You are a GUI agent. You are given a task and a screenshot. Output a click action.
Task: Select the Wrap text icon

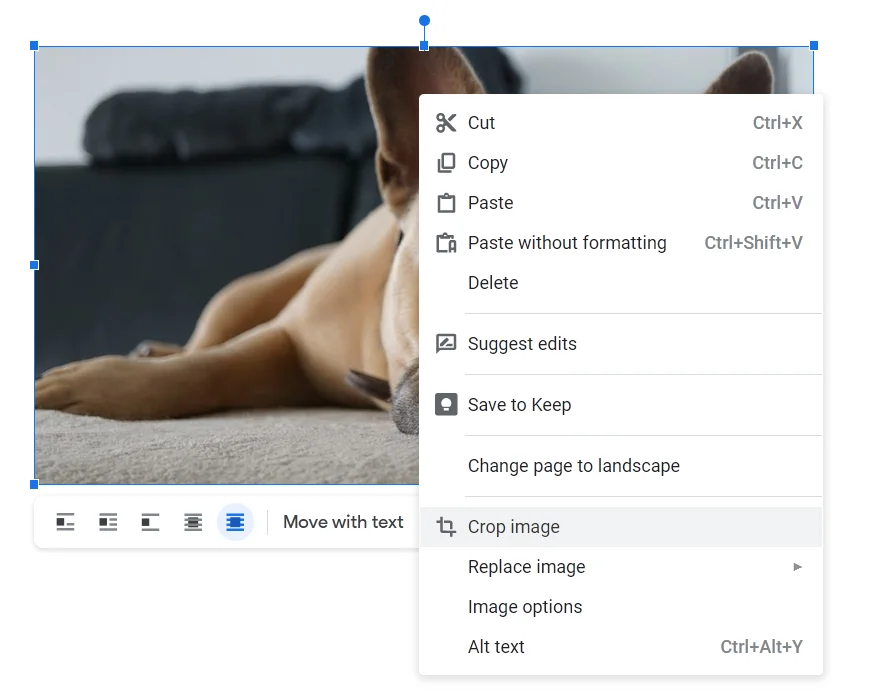[108, 522]
